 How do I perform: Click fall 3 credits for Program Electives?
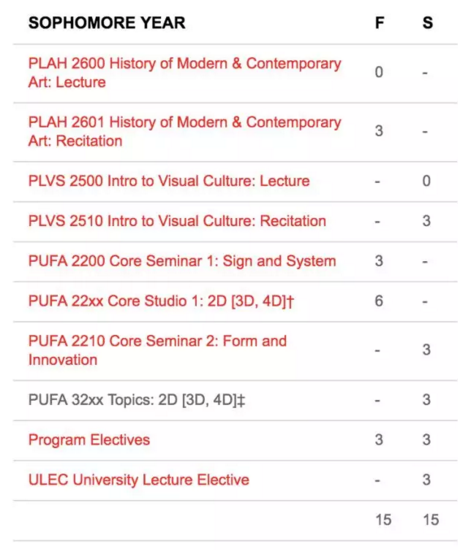pyautogui.click(x=379, y=440)
